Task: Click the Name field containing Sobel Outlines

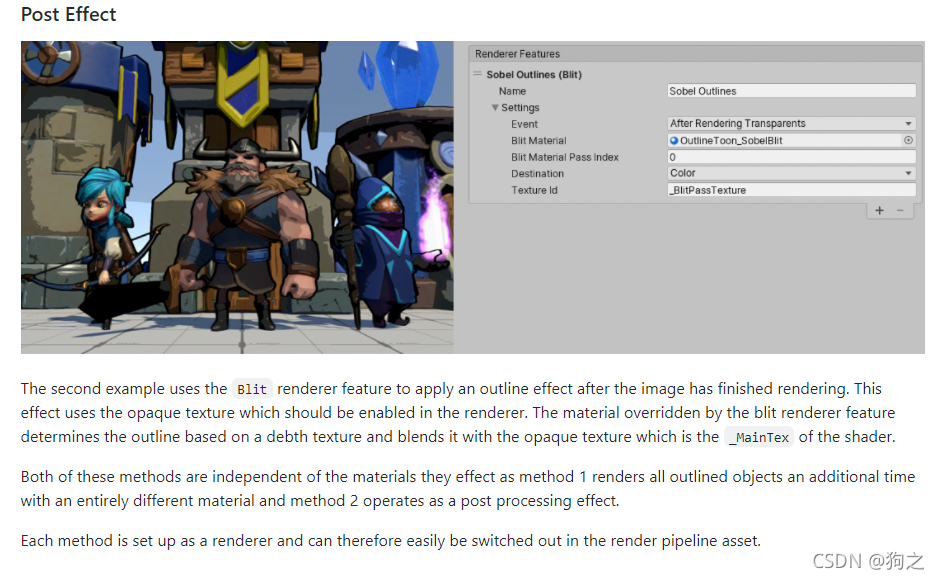Action: 790,90
